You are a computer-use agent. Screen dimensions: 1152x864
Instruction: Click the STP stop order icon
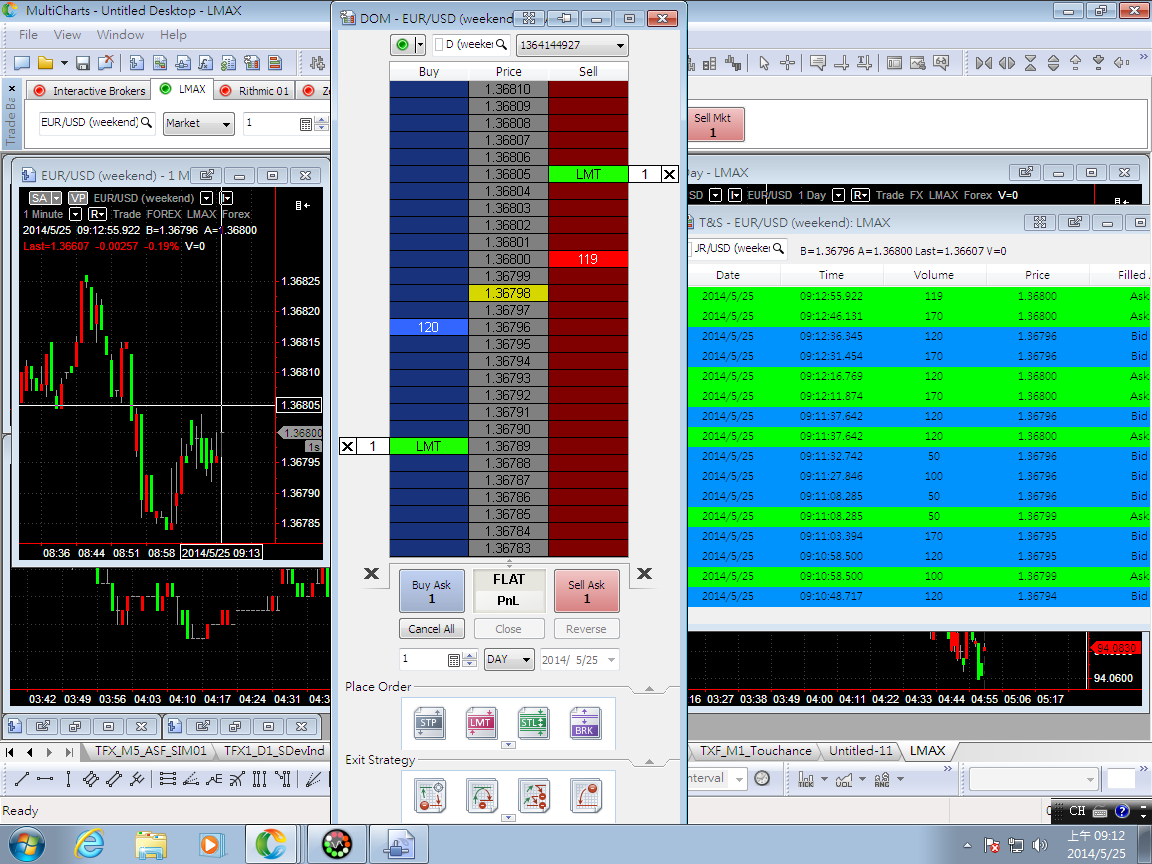point(429,723)
